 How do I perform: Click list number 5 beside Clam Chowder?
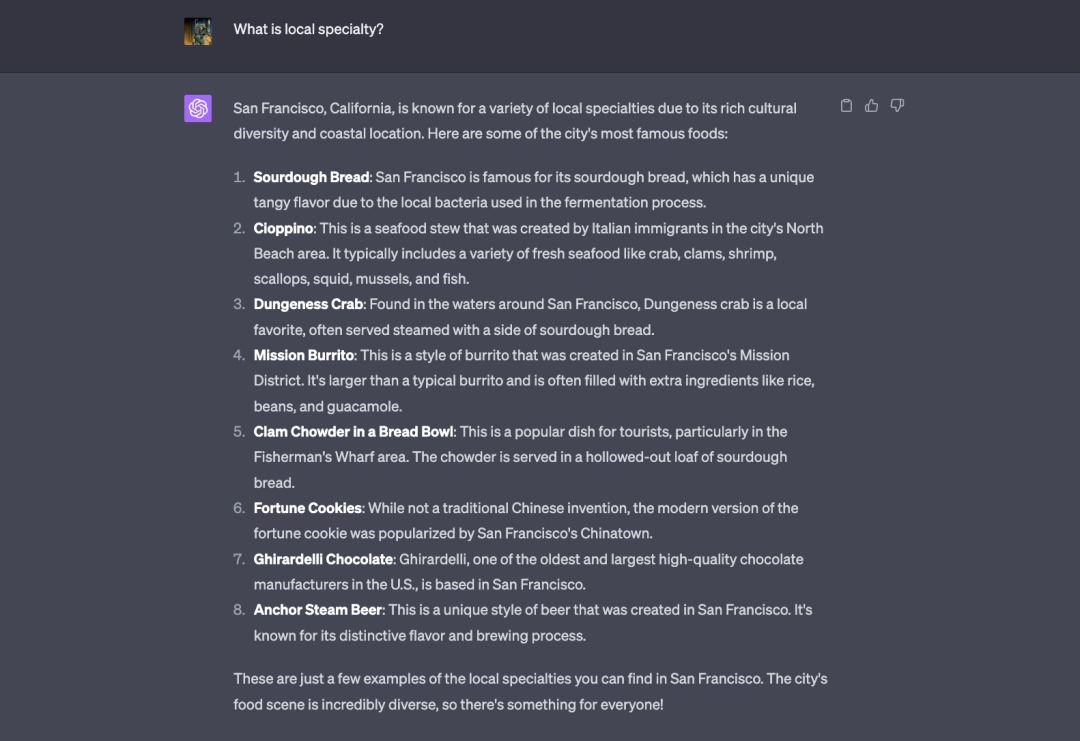(239, 432)
